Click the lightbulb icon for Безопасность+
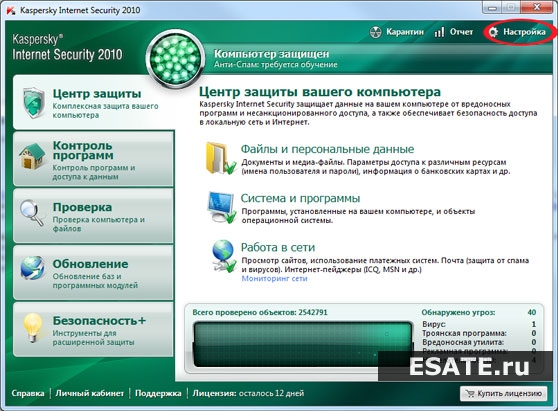Viewport: 558px width, 411px height. coord(33,328)
